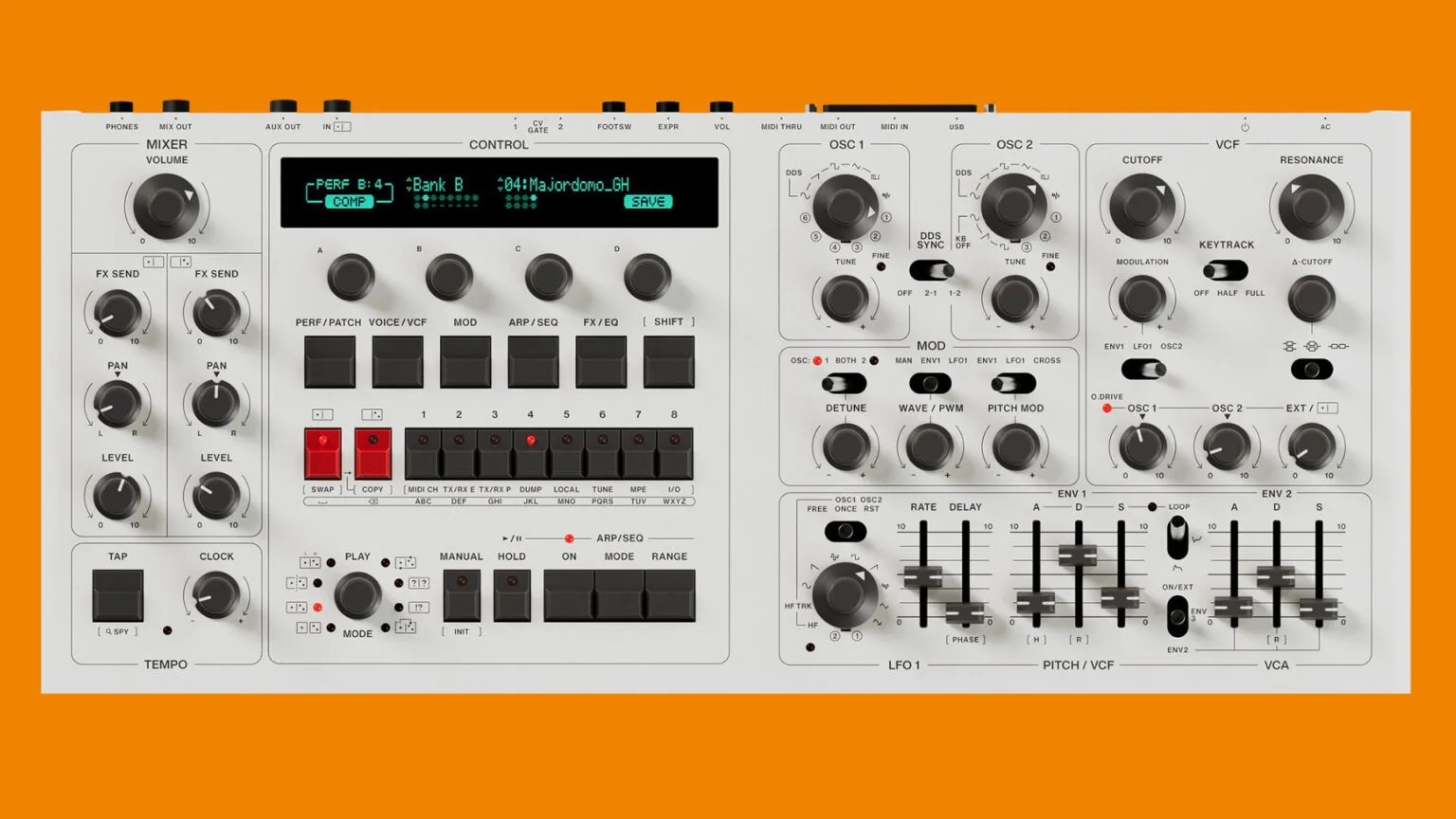Open the FX/EQ page button
The width and height of the screenshot is (1456, 819).
coord(601,361)
